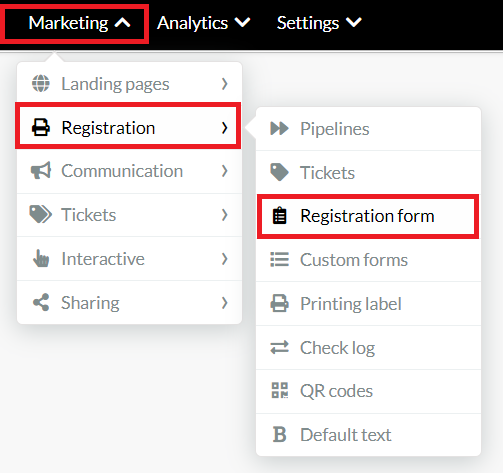Select the Registration menu item
The image size is (503, 473).
tap(128, 128)
